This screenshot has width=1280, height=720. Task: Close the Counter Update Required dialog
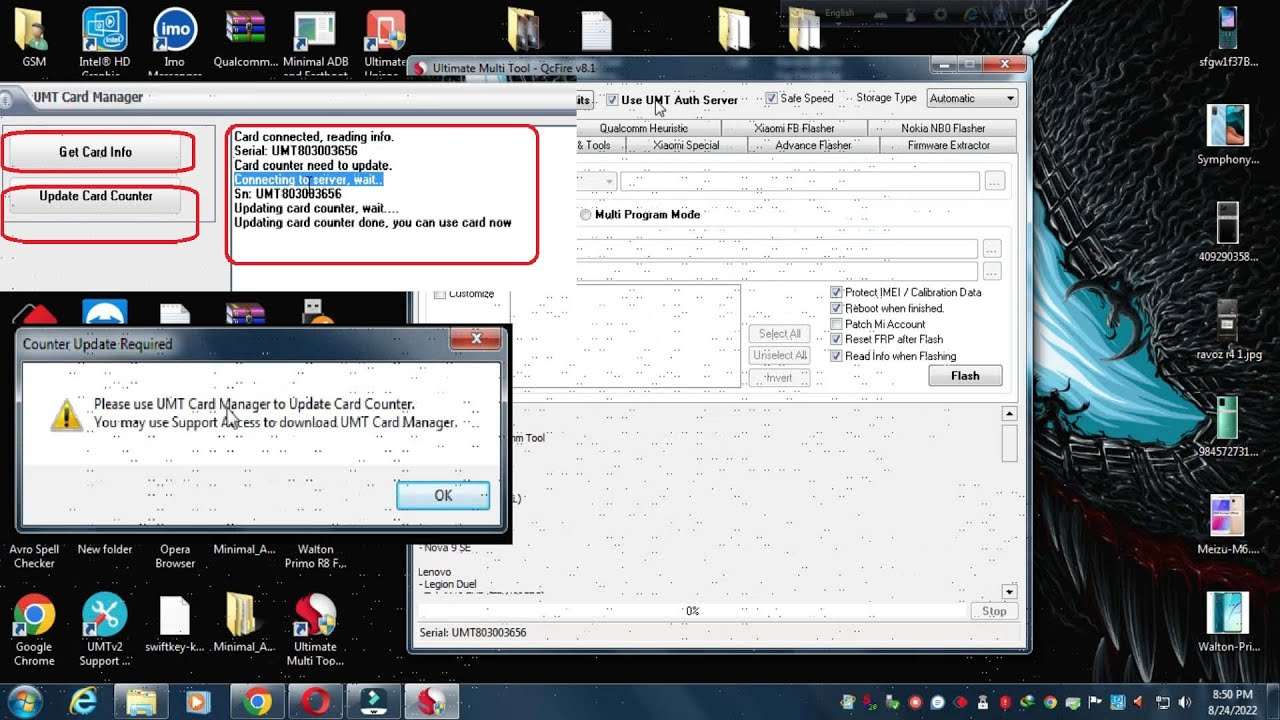pyautogui.click(x=475, y=340)
